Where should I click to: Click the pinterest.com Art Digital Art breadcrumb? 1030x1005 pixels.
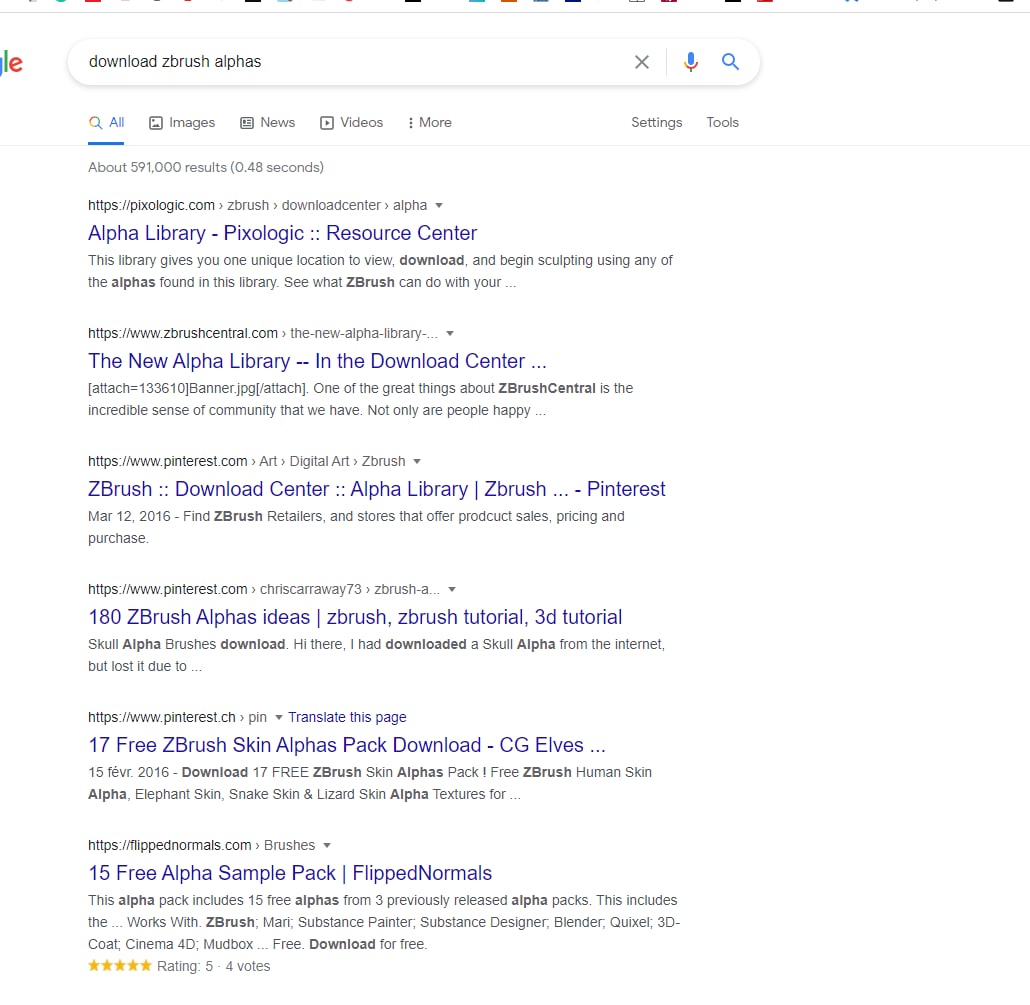pyautogui.click(x=246, y=462)
